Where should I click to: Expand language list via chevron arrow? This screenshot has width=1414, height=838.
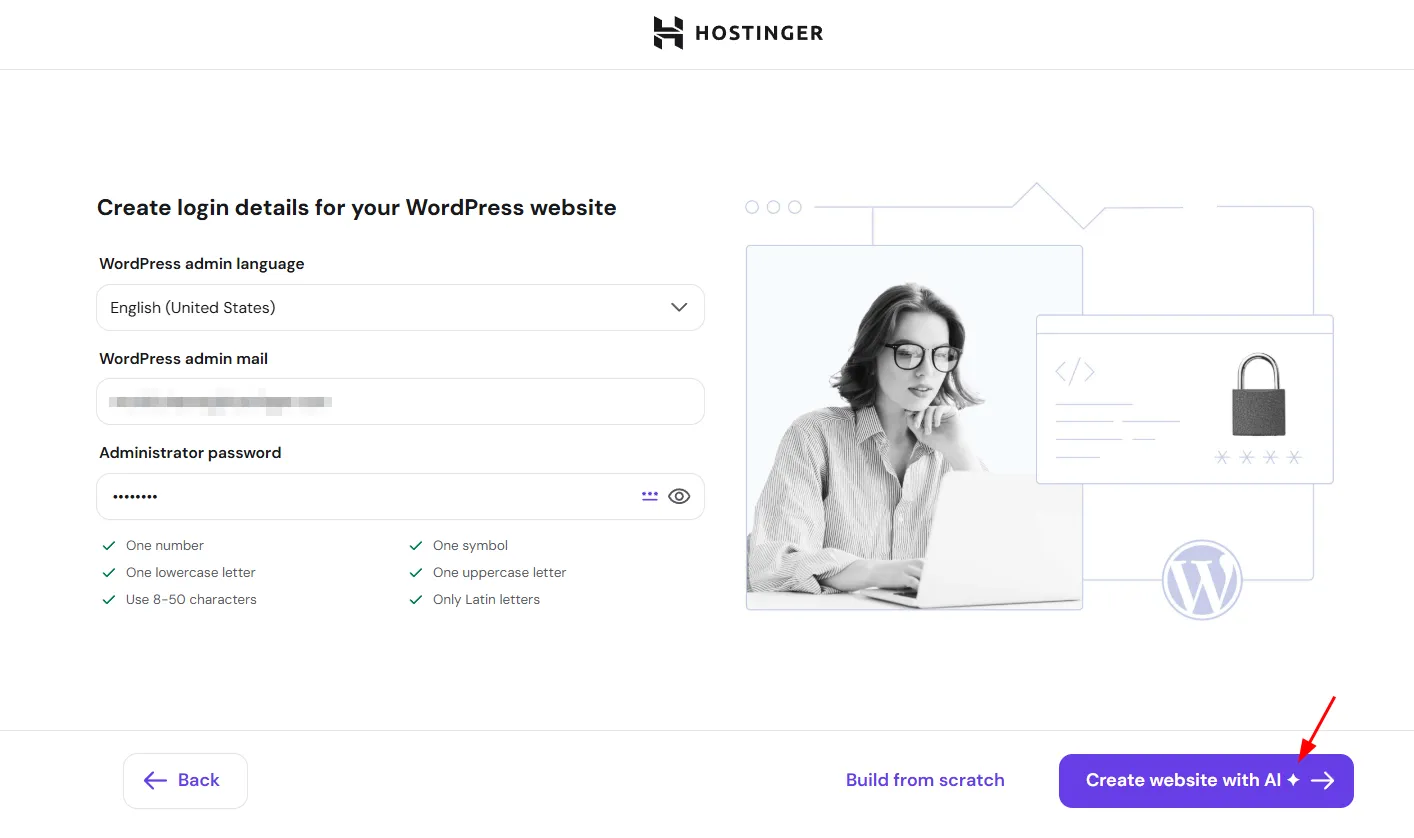[x=679, y=307]
